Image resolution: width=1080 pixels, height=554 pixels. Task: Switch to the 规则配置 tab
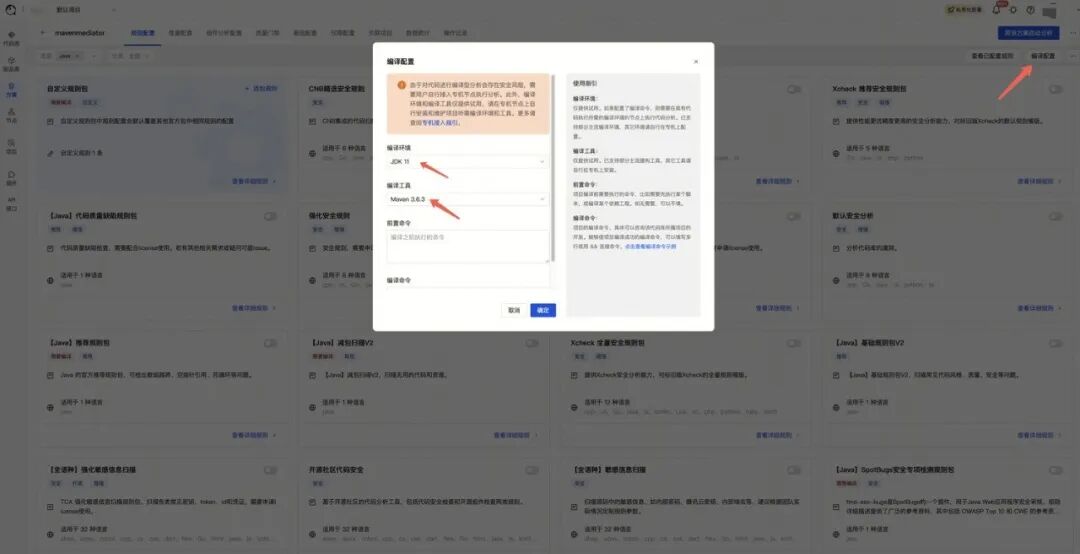(x=143, y=32)
